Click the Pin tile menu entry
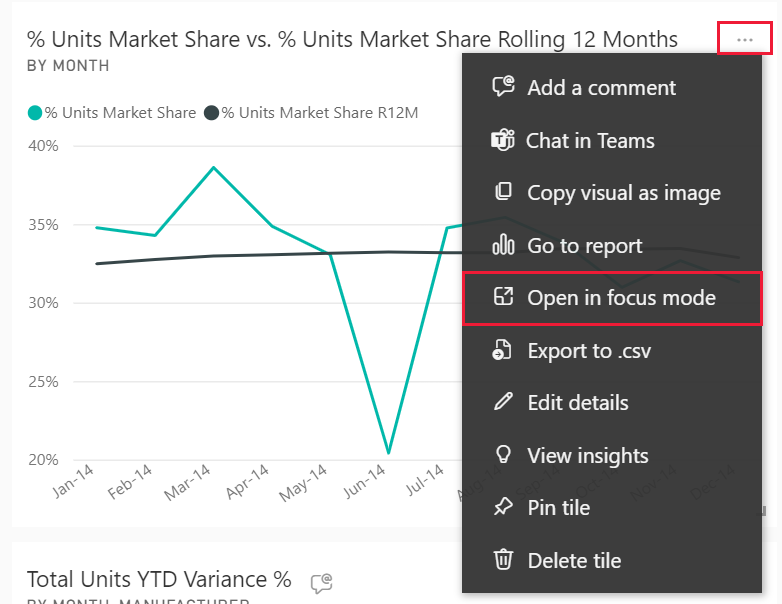Image resolution: width=782 pixels, height=604 pixels. click(x=558, y=508)
